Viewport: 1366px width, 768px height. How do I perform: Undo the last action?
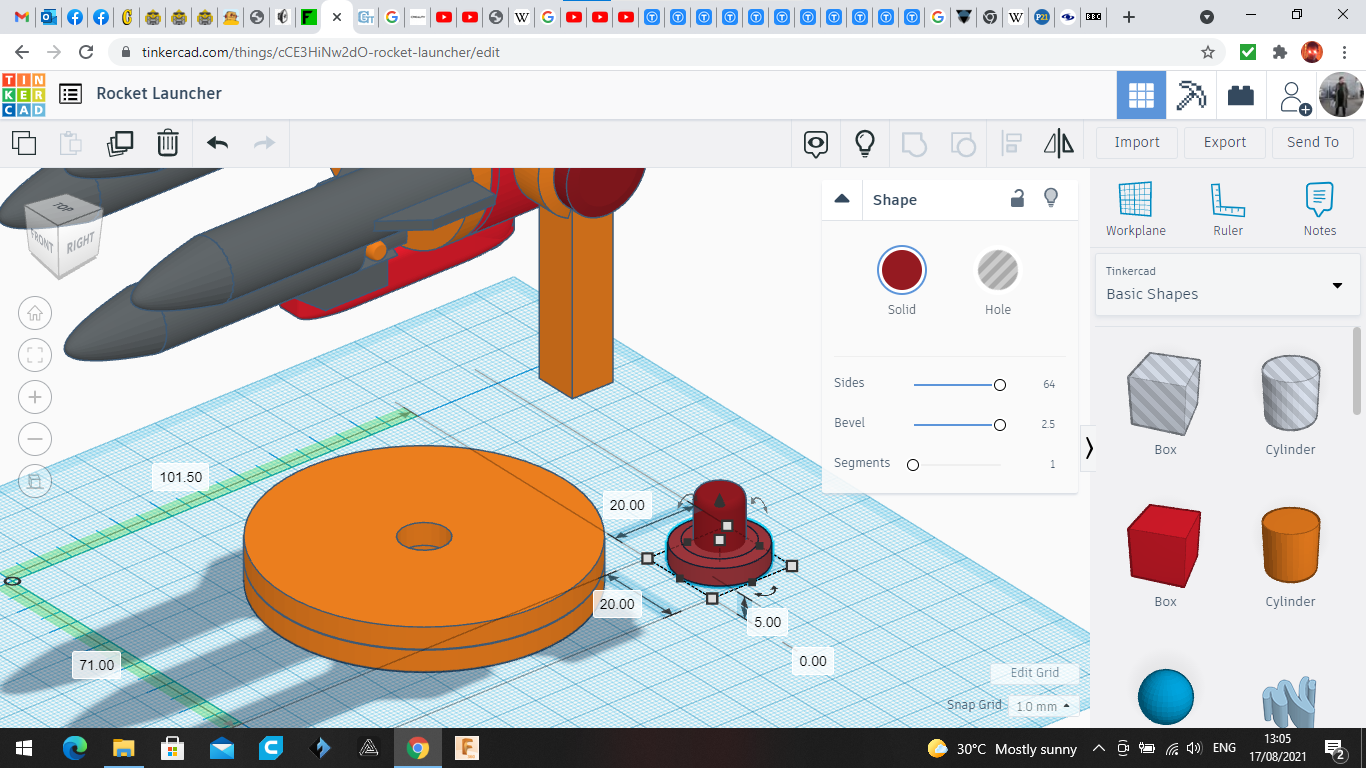point(217,143)
